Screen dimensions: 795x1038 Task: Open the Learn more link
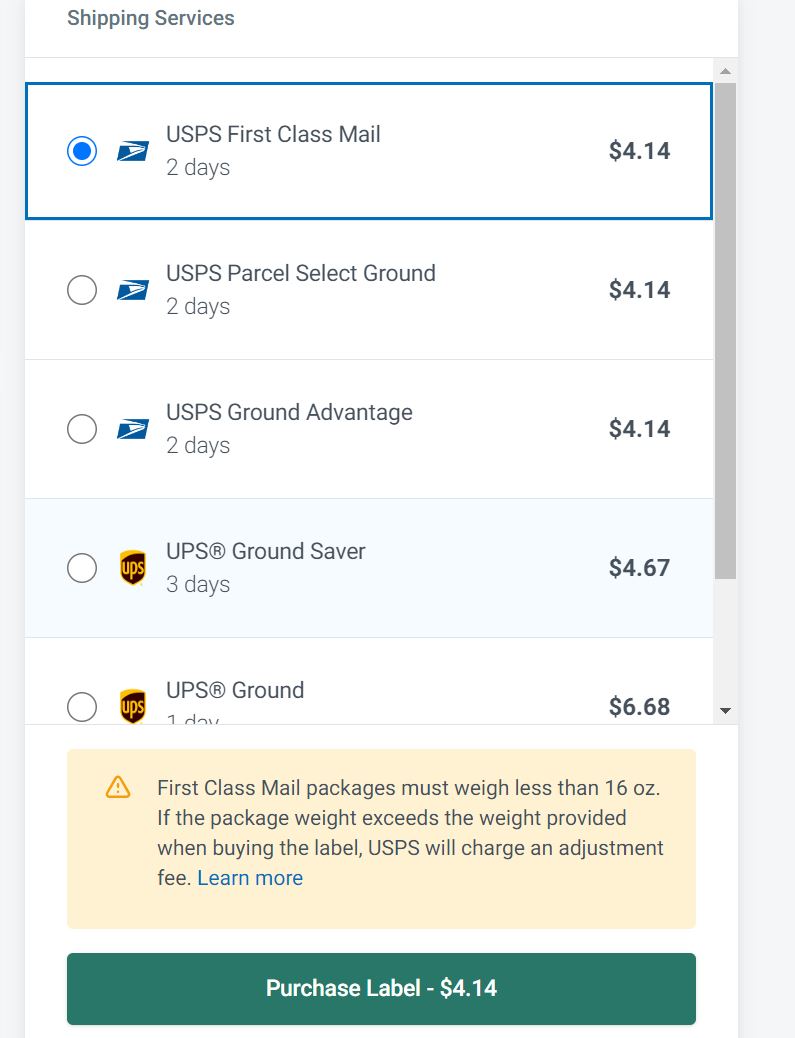point(250,878)
